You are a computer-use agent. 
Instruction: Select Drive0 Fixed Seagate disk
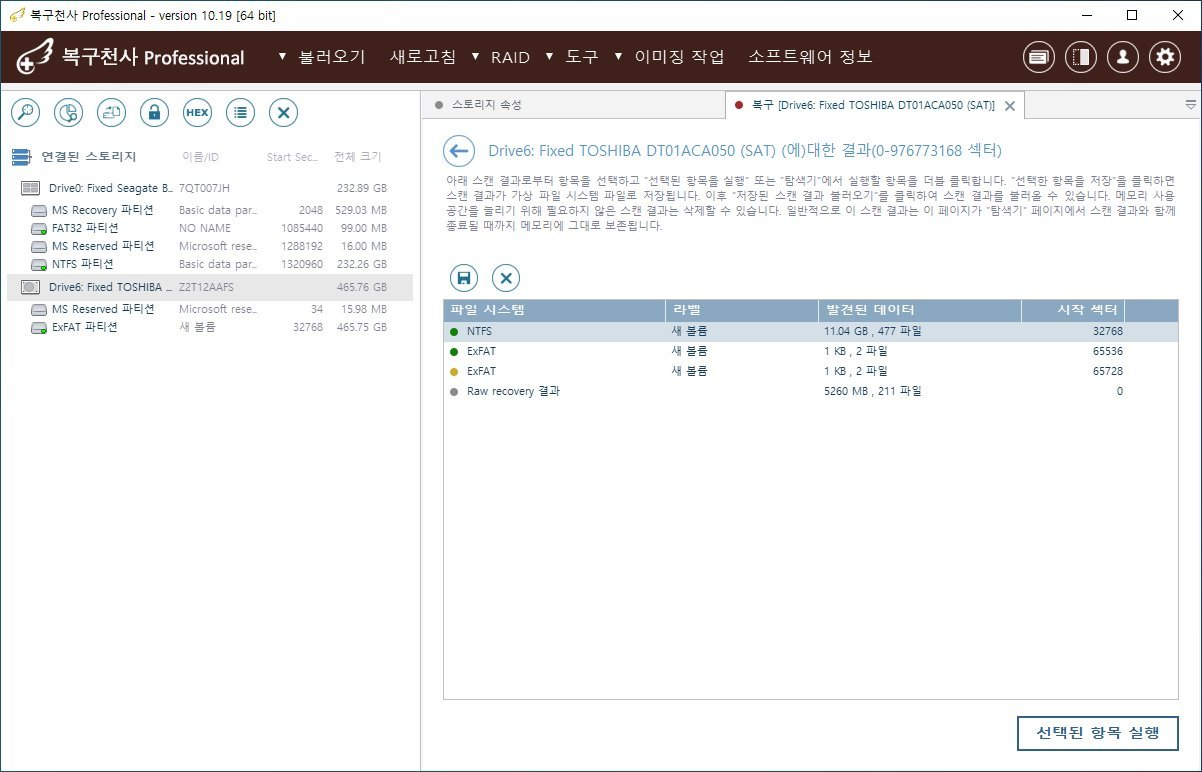[210, 188]
